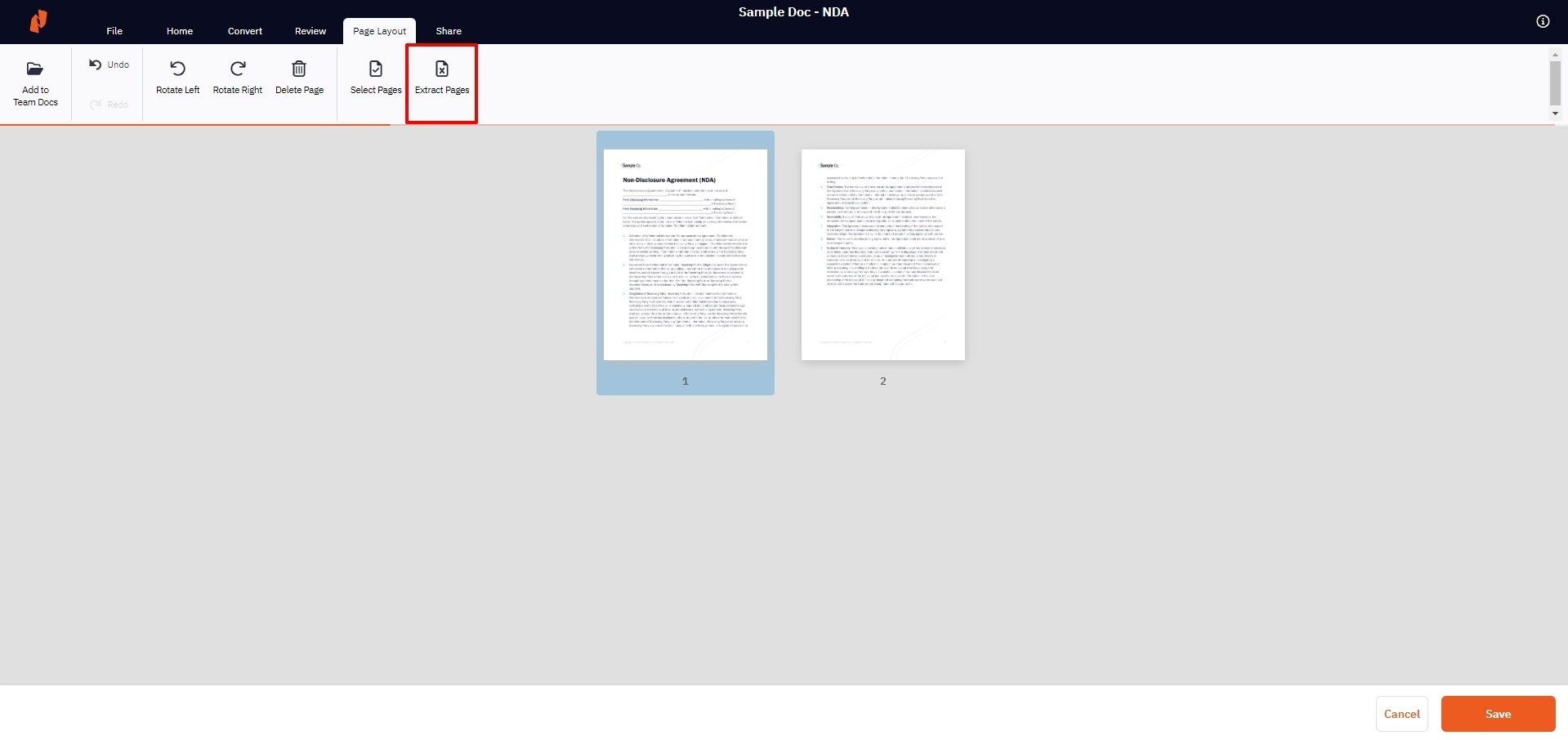The image size is (1568, 740).
Task: Click the Cancel button
Action: pyautogui.click(x=1401, y=713)
